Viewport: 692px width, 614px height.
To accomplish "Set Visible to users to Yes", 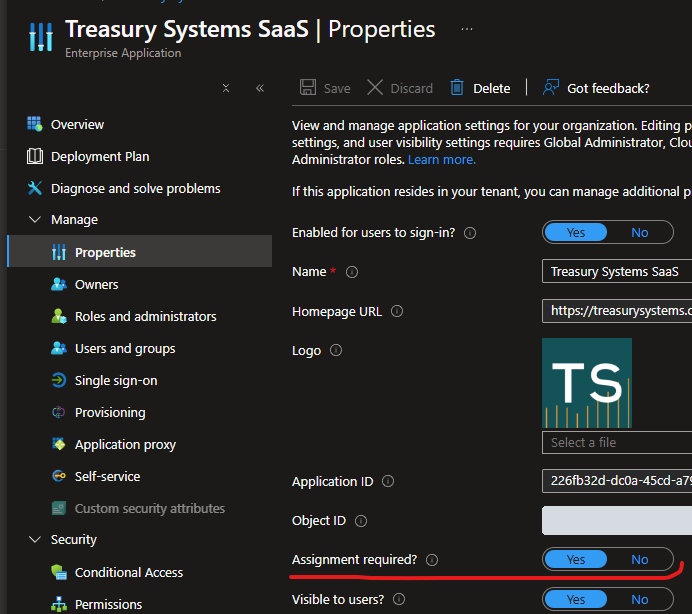I will coord(575,599).
